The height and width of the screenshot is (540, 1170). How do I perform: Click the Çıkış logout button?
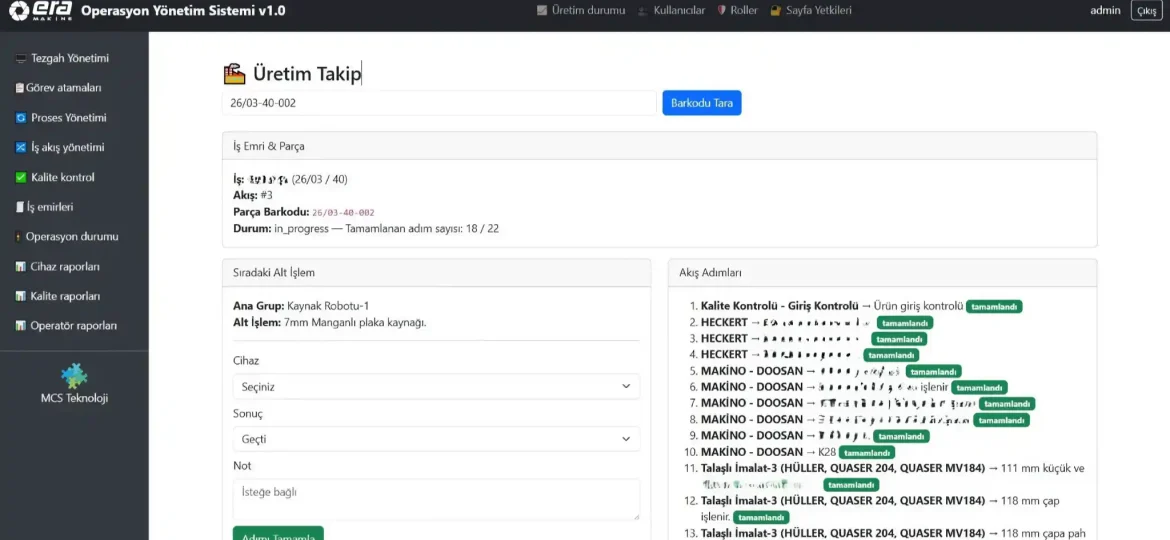pos(1145,11)
